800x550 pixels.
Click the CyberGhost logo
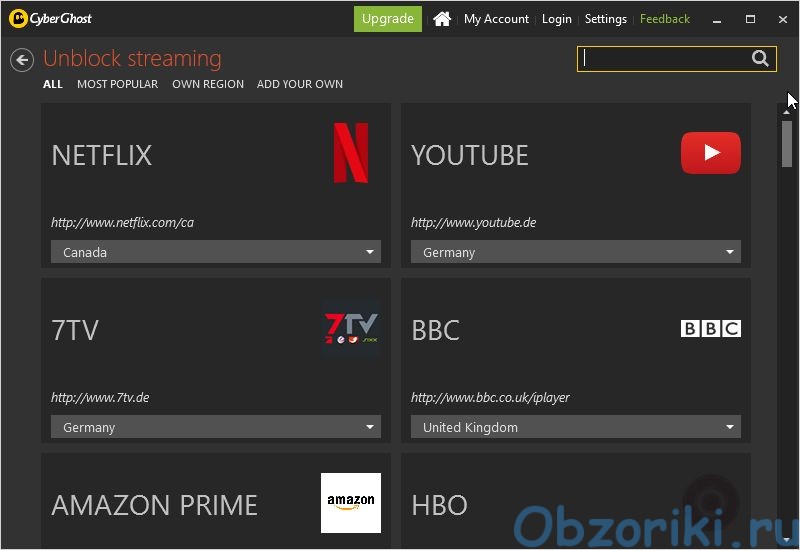[x=51, y=19]
